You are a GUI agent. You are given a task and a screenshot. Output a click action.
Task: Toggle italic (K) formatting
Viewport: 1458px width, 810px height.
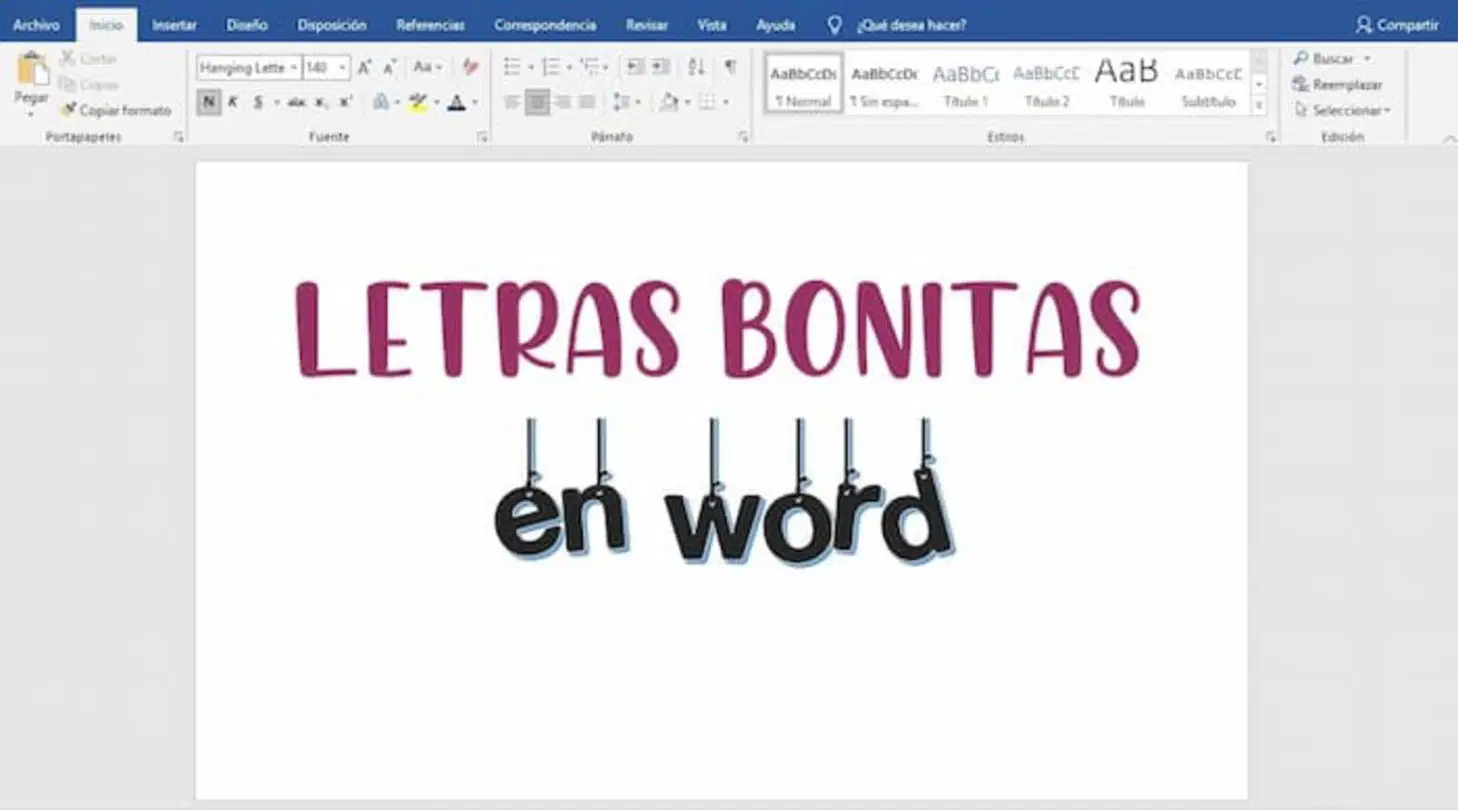click(233, 102)
